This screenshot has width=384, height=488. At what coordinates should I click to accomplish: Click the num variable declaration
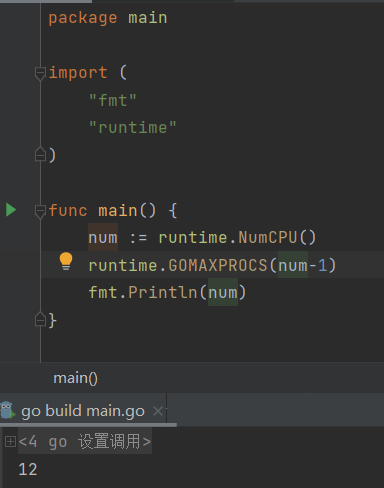tap(103, 238)
